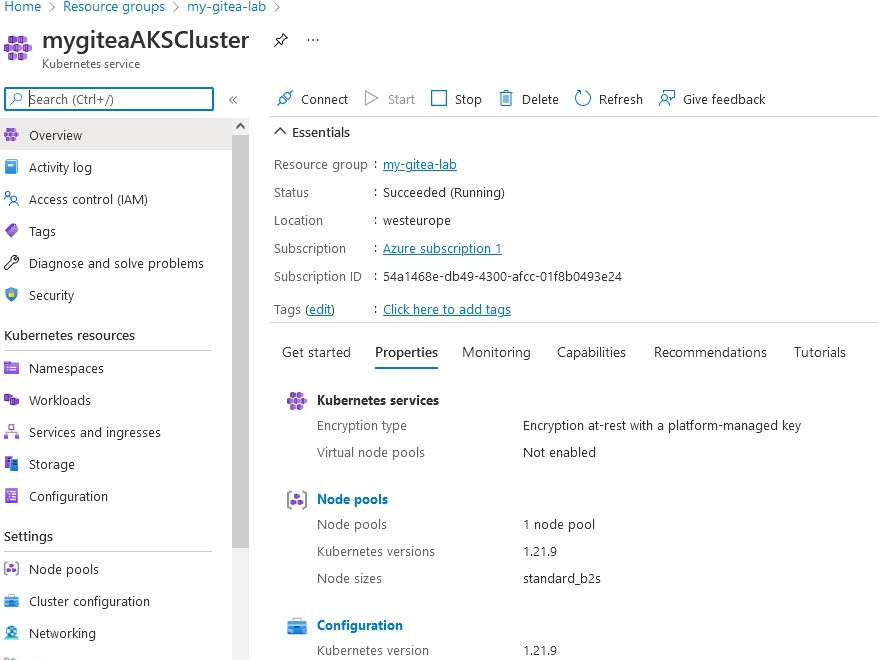Screen dimensions: 878x660
Task: Click the Configuration briefcase icon in Properties pane
Action: [297, 625]
